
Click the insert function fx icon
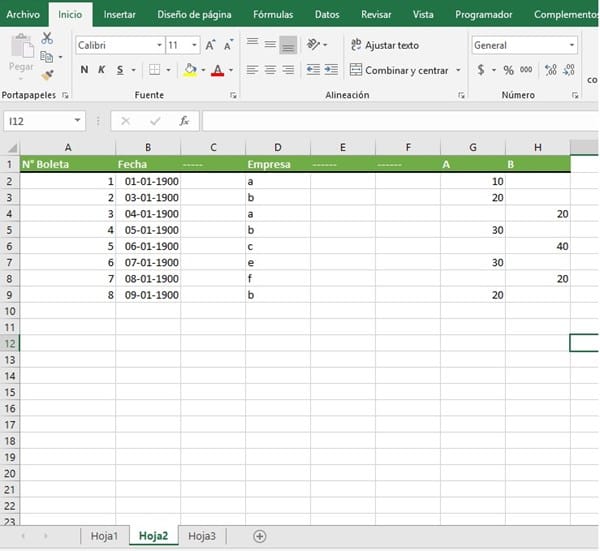tap(184, 121)
